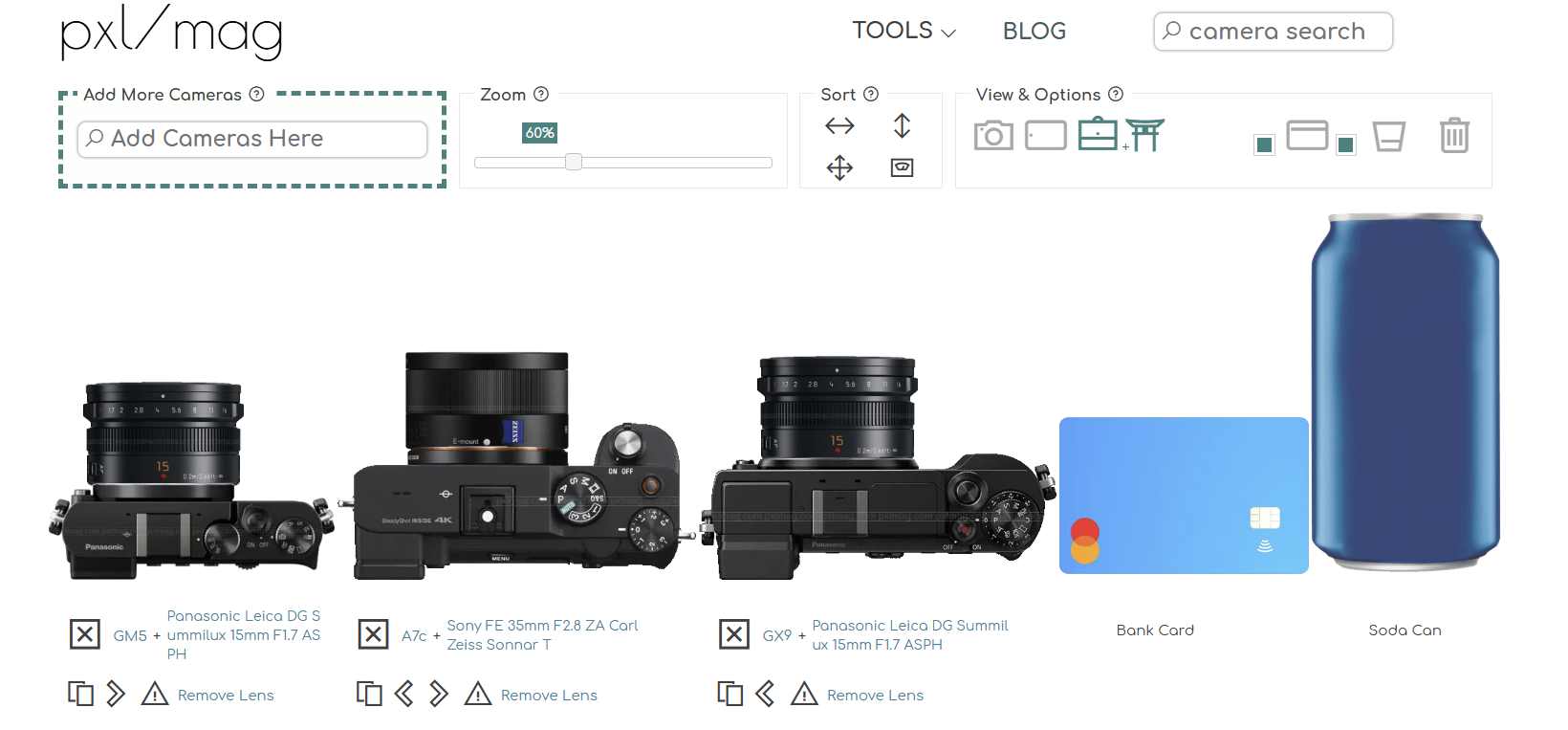This screenshot has width=1568, height=730.
Task: Click the torii gate icon
Action: coord(1144,135)
